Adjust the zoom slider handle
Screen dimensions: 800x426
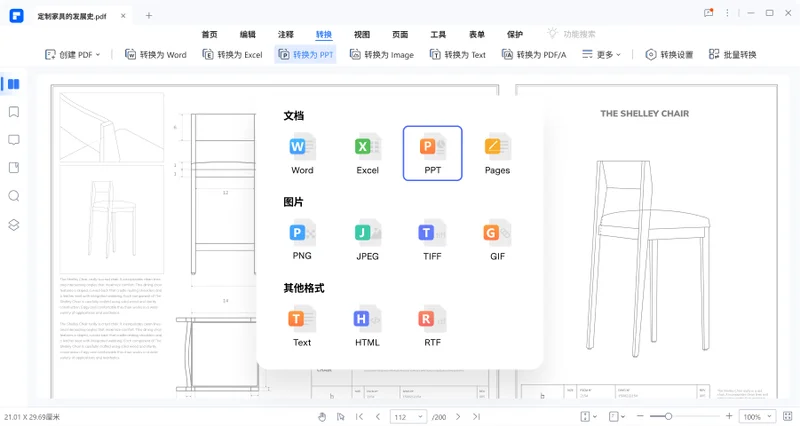(668, 416)
